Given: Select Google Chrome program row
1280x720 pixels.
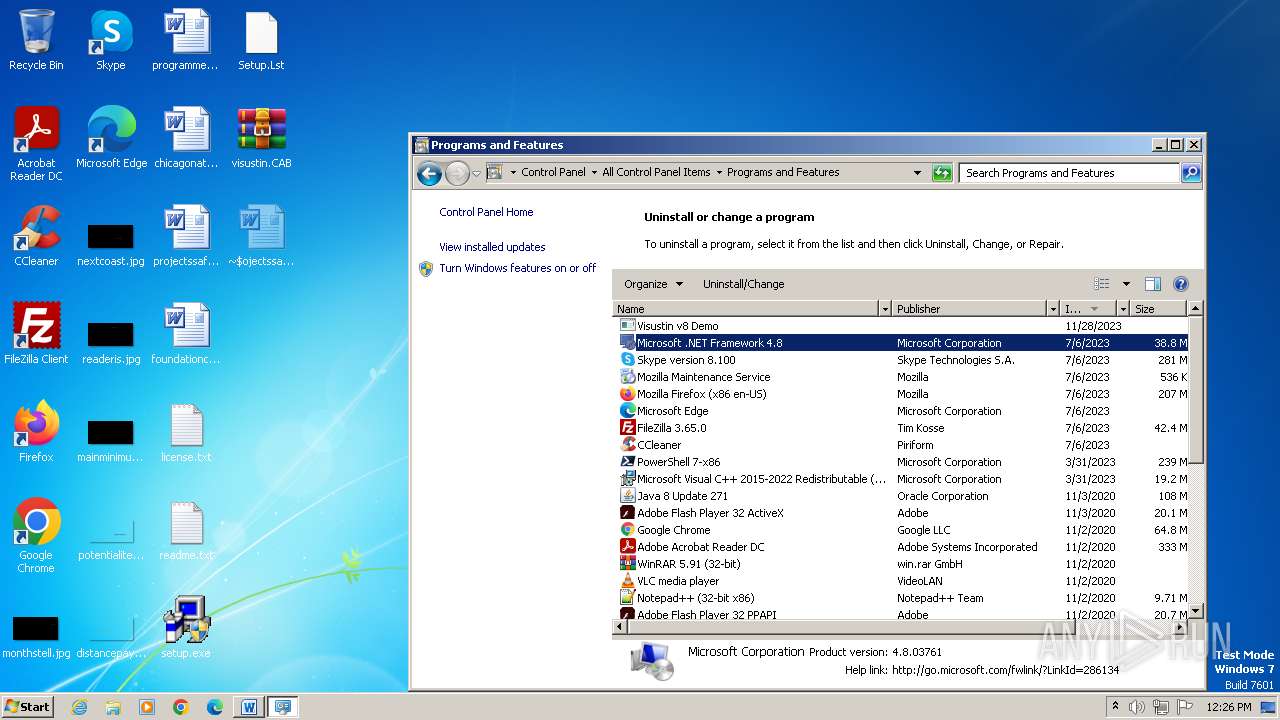Looking at the screenshot, I should [x=900, y=530].
